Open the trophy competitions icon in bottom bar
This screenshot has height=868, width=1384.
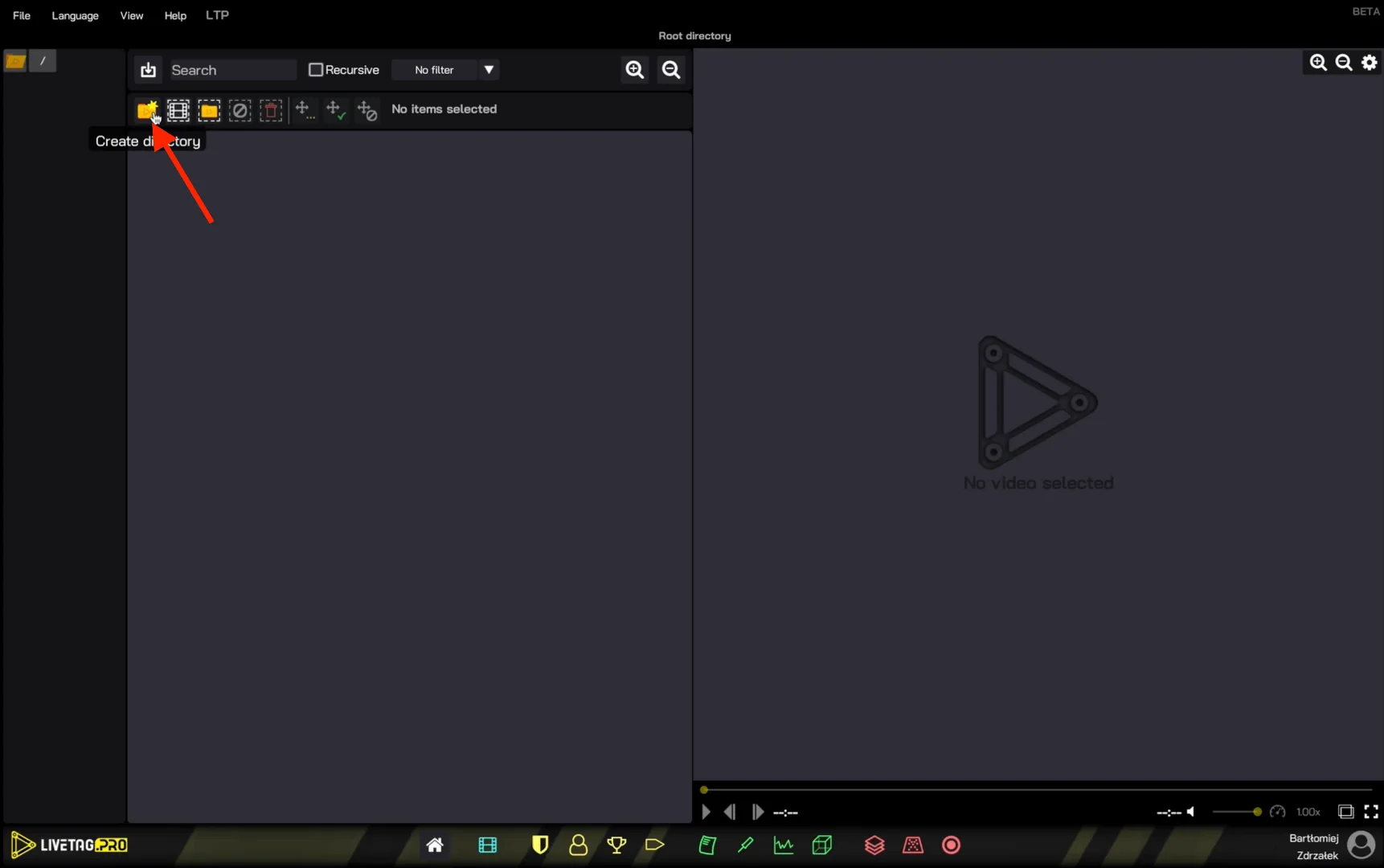click(x=616, y=845)
